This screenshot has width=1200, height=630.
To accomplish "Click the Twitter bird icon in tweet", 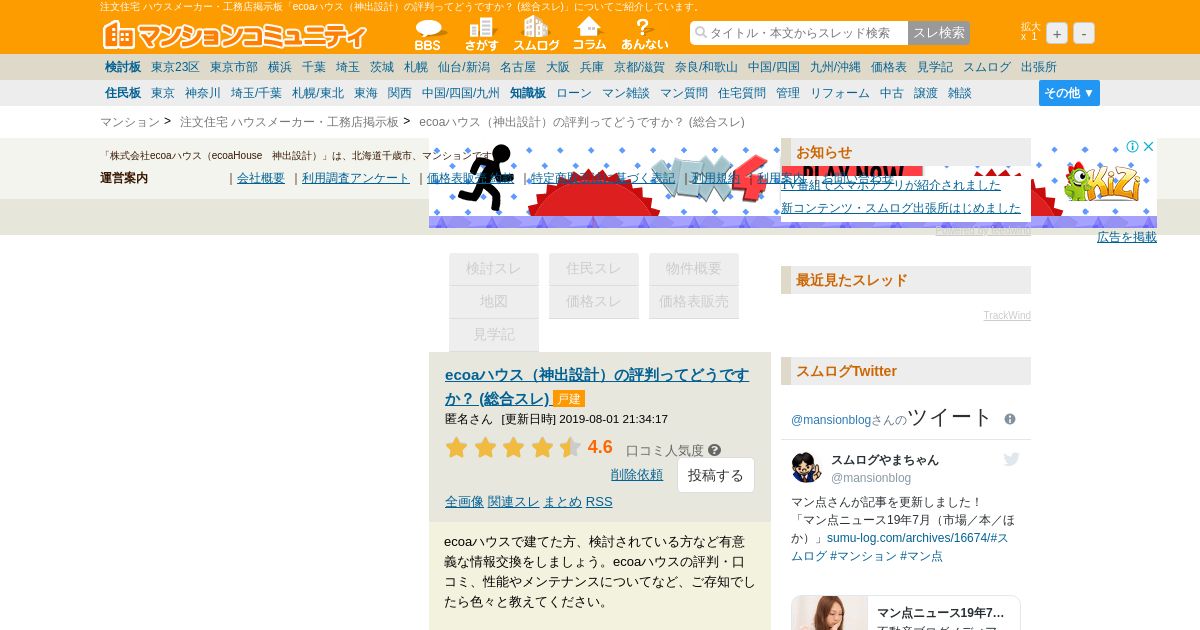I will pyautogui.click(x=1011, y=459).
